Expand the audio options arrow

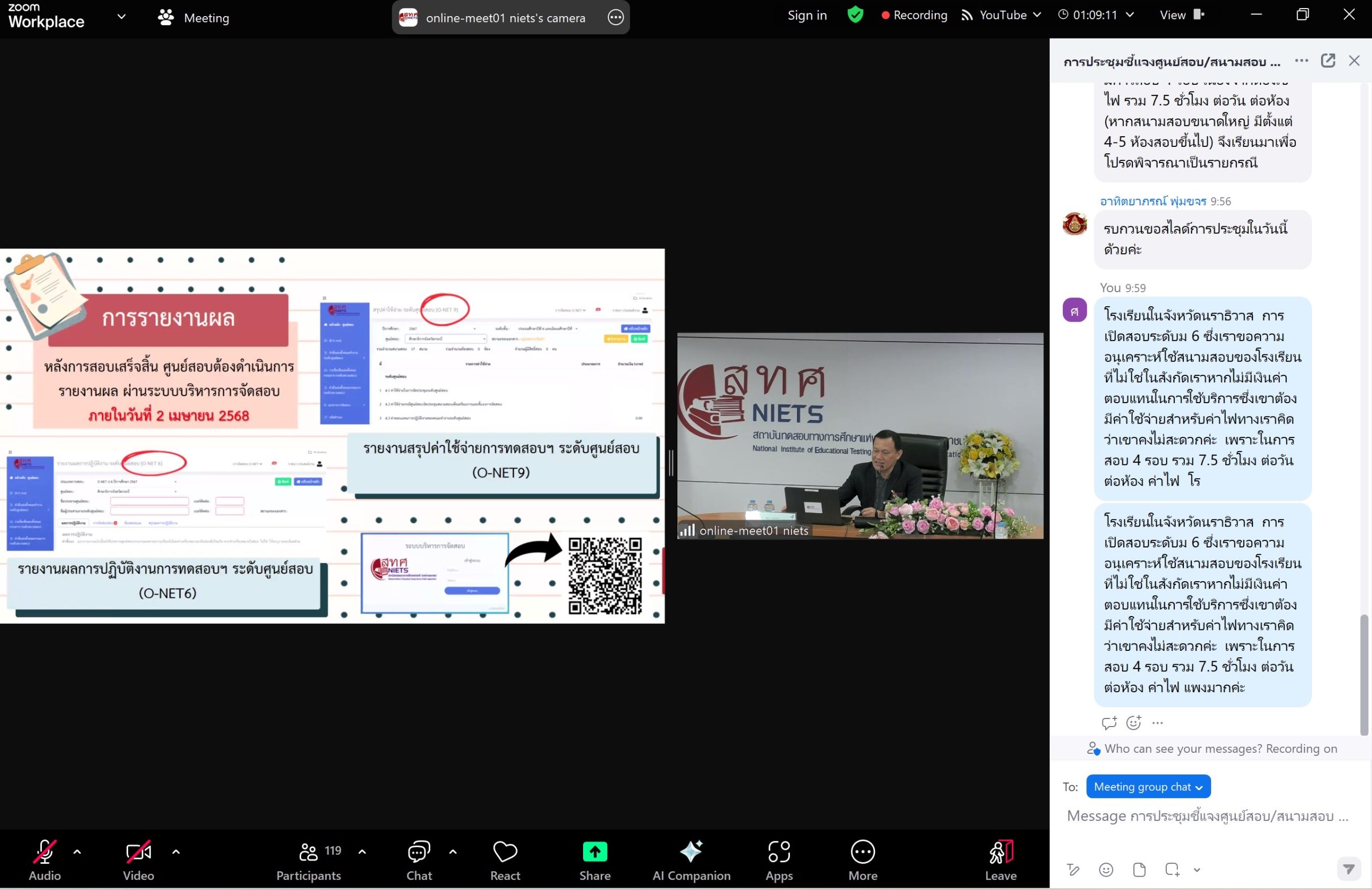pyautogui.click(x=77, y=851)
